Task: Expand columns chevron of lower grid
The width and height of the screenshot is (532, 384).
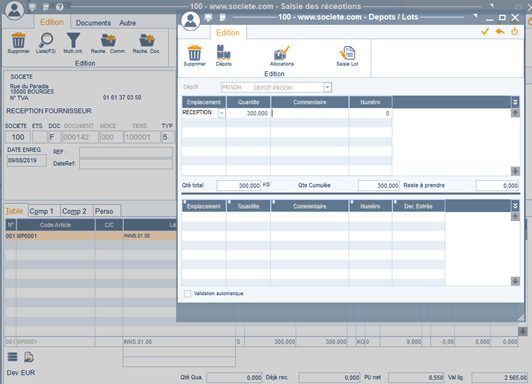Action: [515, 206]
